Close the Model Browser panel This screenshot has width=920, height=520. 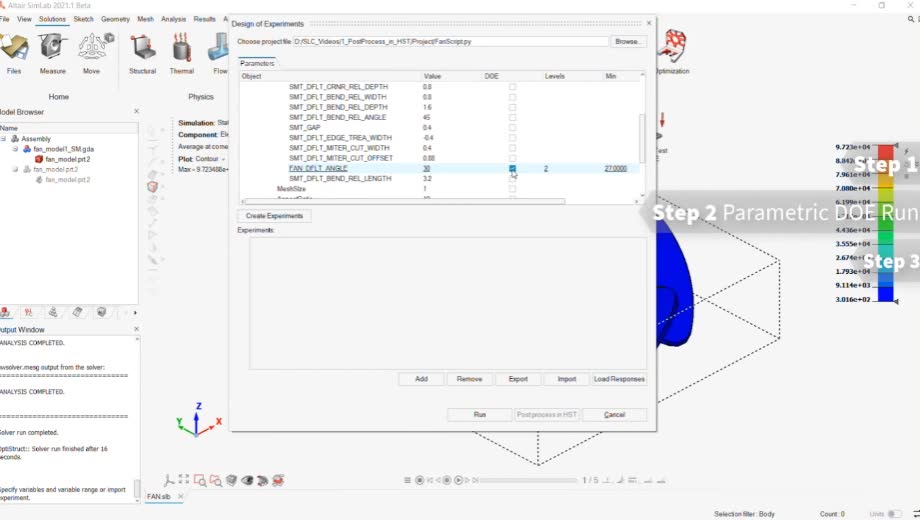[136, 112]
